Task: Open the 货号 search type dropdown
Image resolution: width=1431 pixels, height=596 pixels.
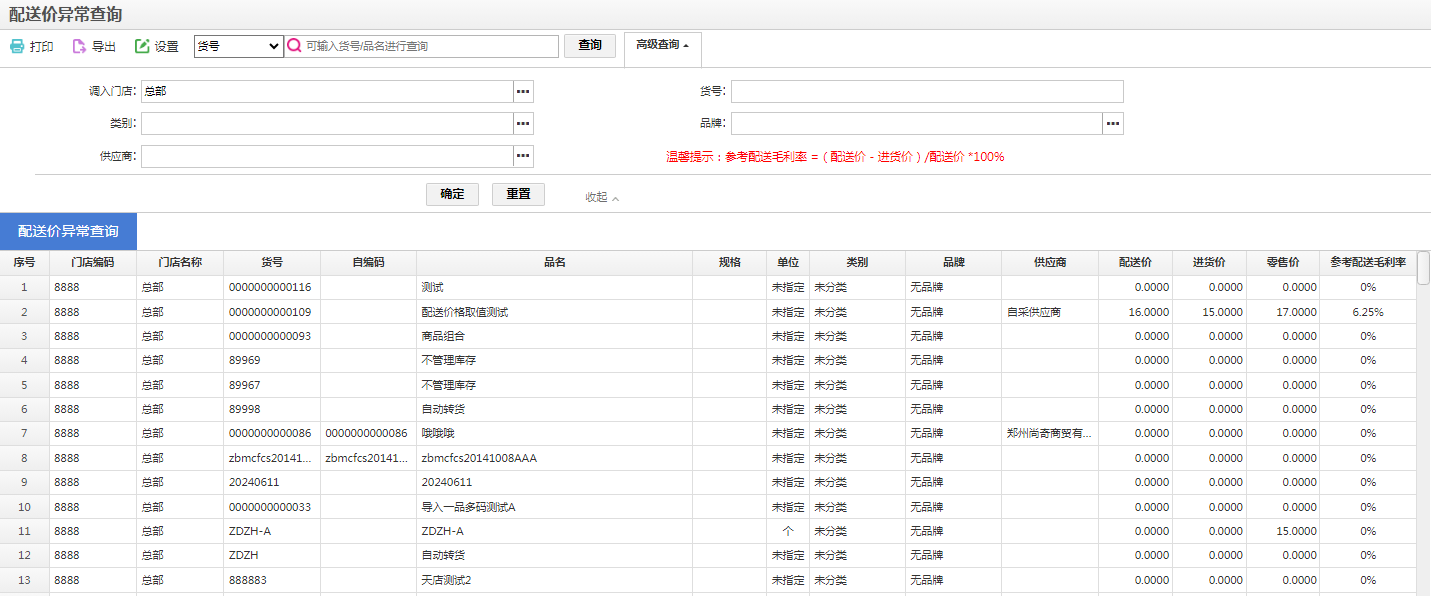Action: [x=239, y=46]
